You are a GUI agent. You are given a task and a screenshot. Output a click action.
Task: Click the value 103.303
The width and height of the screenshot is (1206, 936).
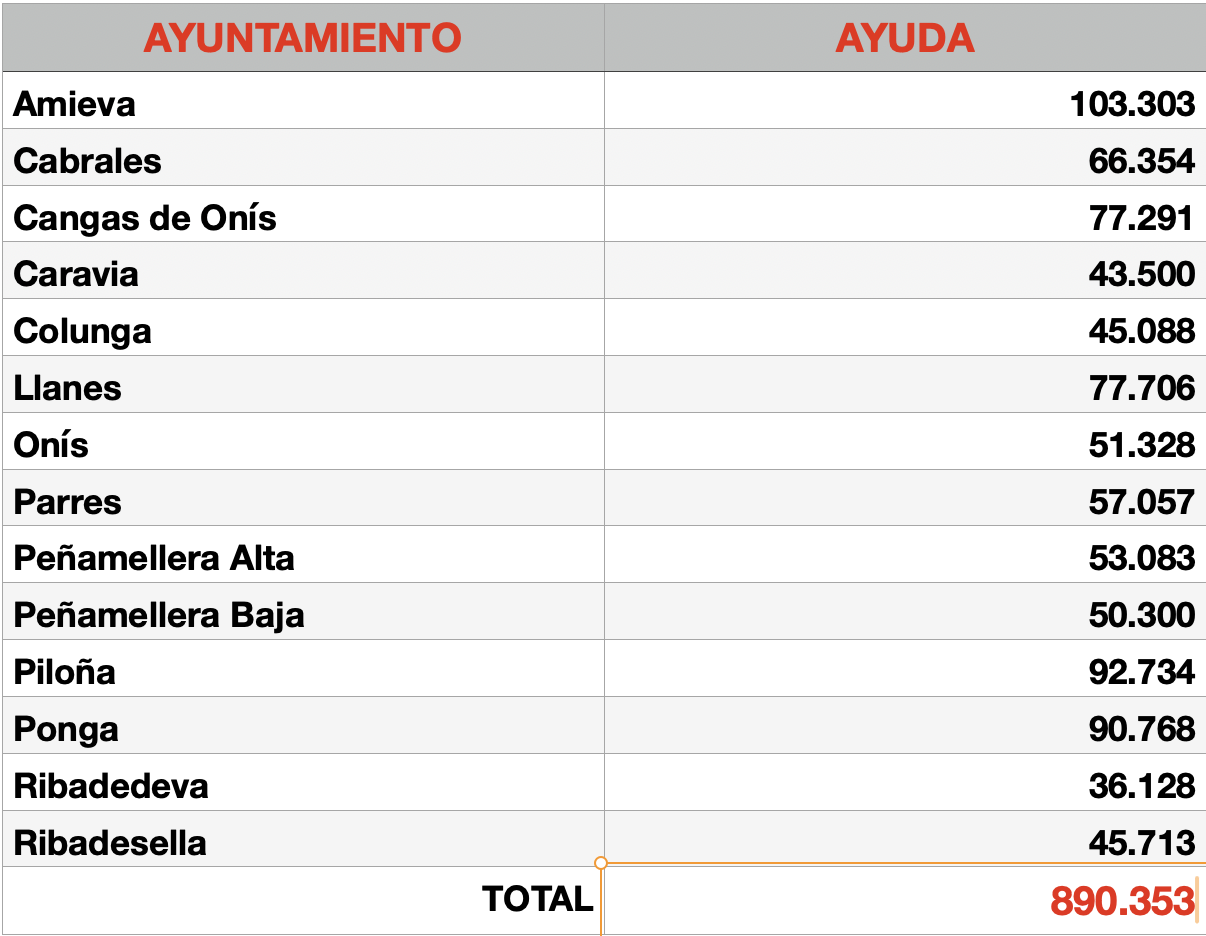click(x=1131, y=104)
